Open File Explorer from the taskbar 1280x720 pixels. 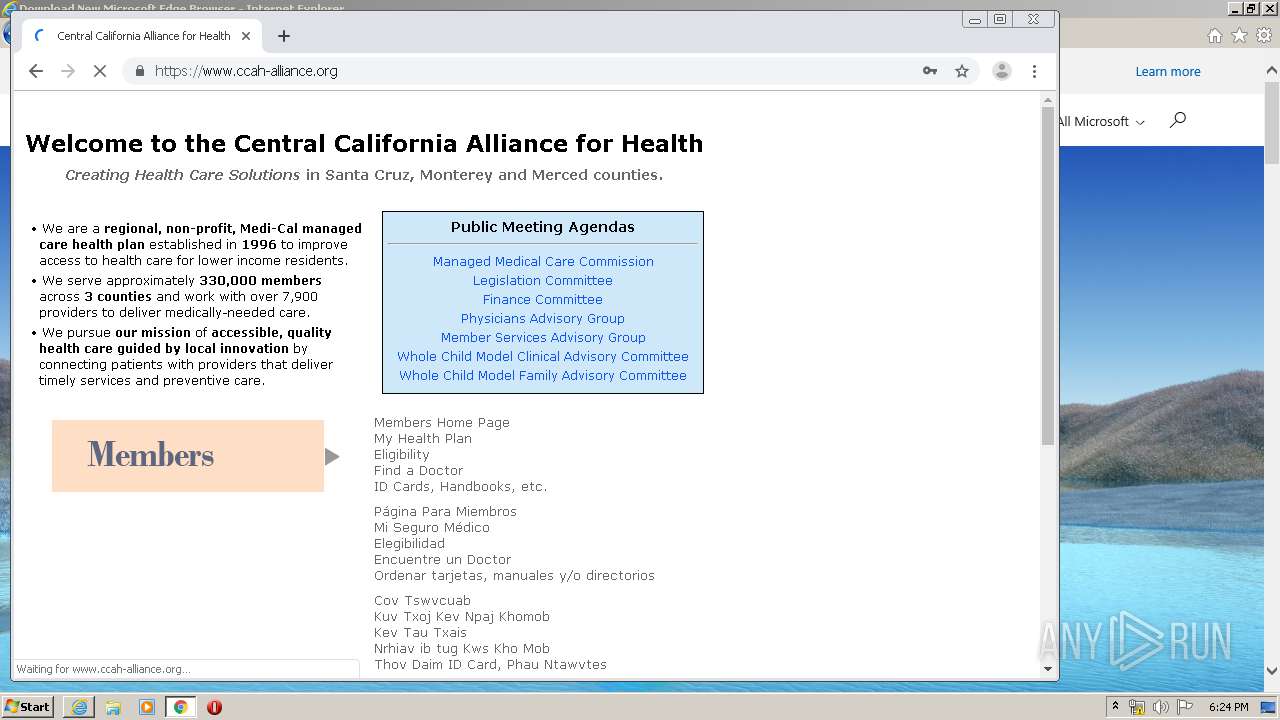point(113,707)
